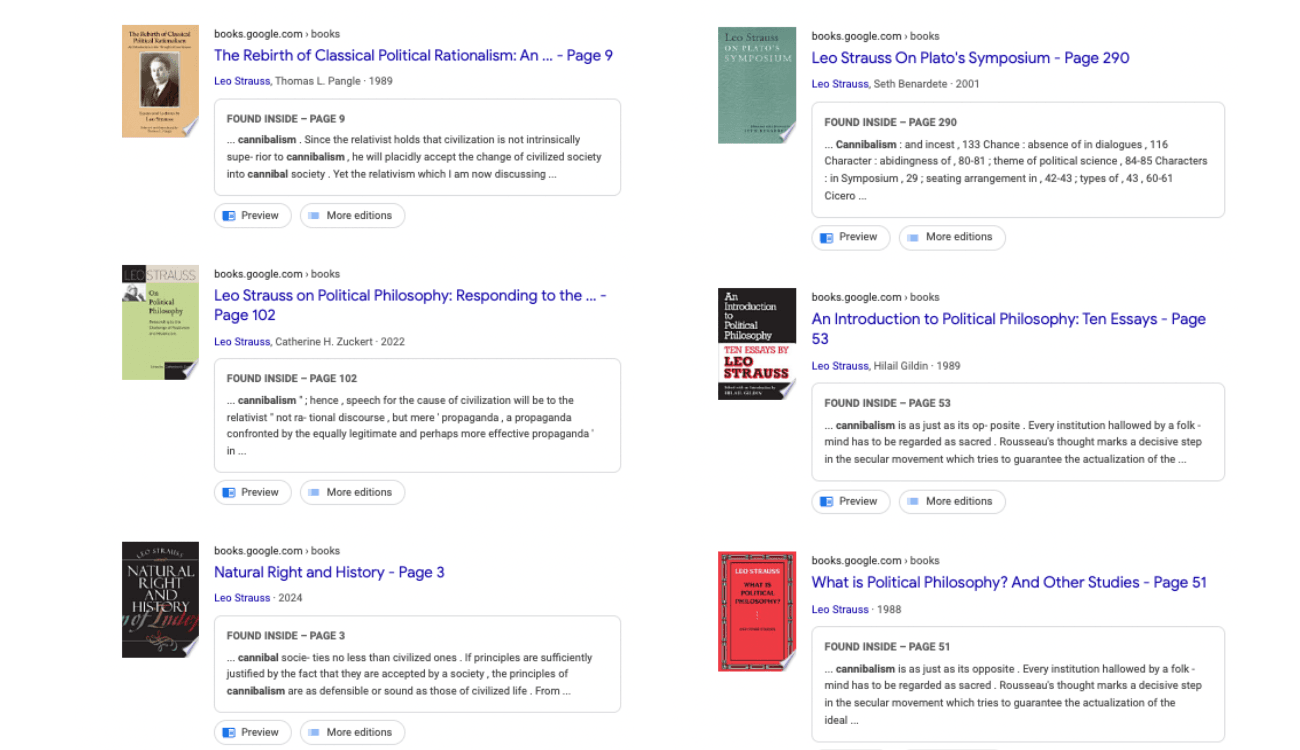1300x750 pixels.
Task: Open the Ten Essays by Leo Strauss cover
Action: [757, 344]
